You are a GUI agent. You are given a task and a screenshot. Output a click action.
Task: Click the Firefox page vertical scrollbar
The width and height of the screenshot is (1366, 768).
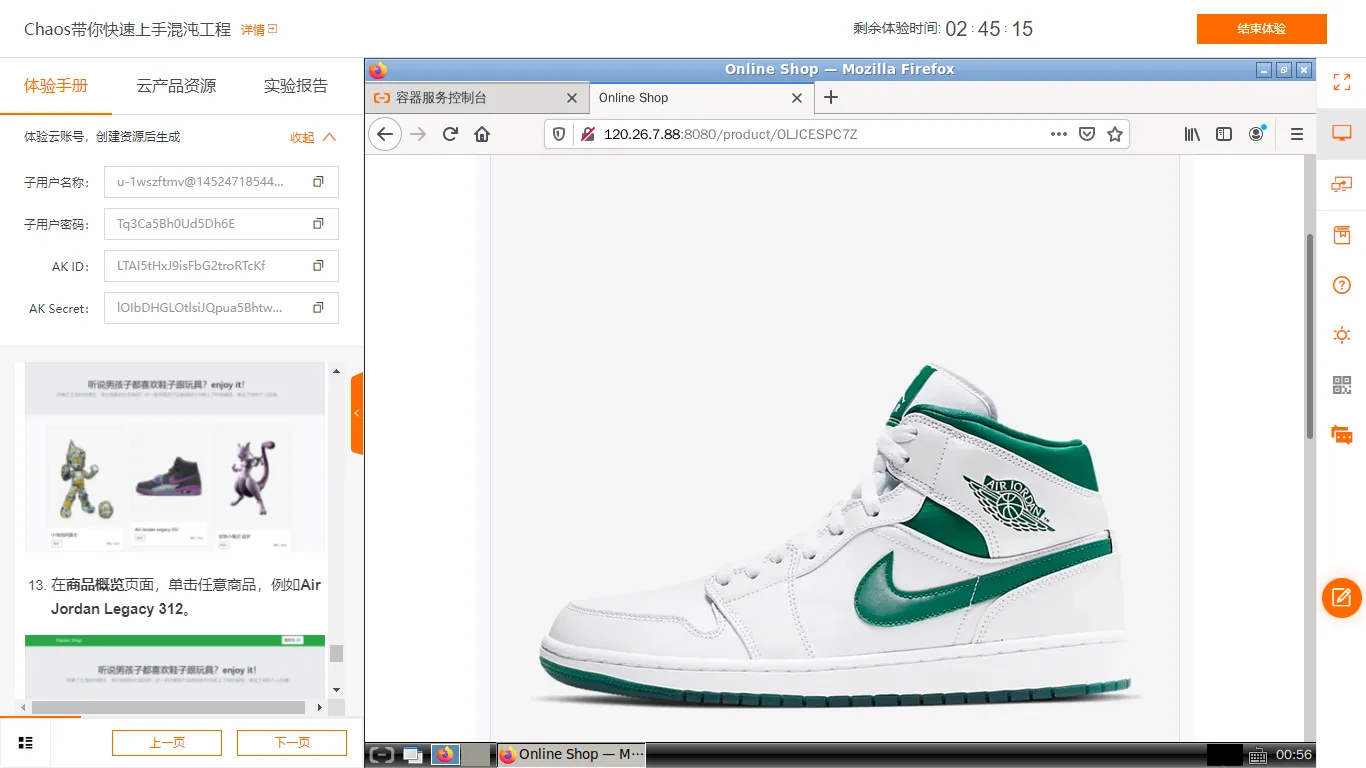tap(1310, 335)
